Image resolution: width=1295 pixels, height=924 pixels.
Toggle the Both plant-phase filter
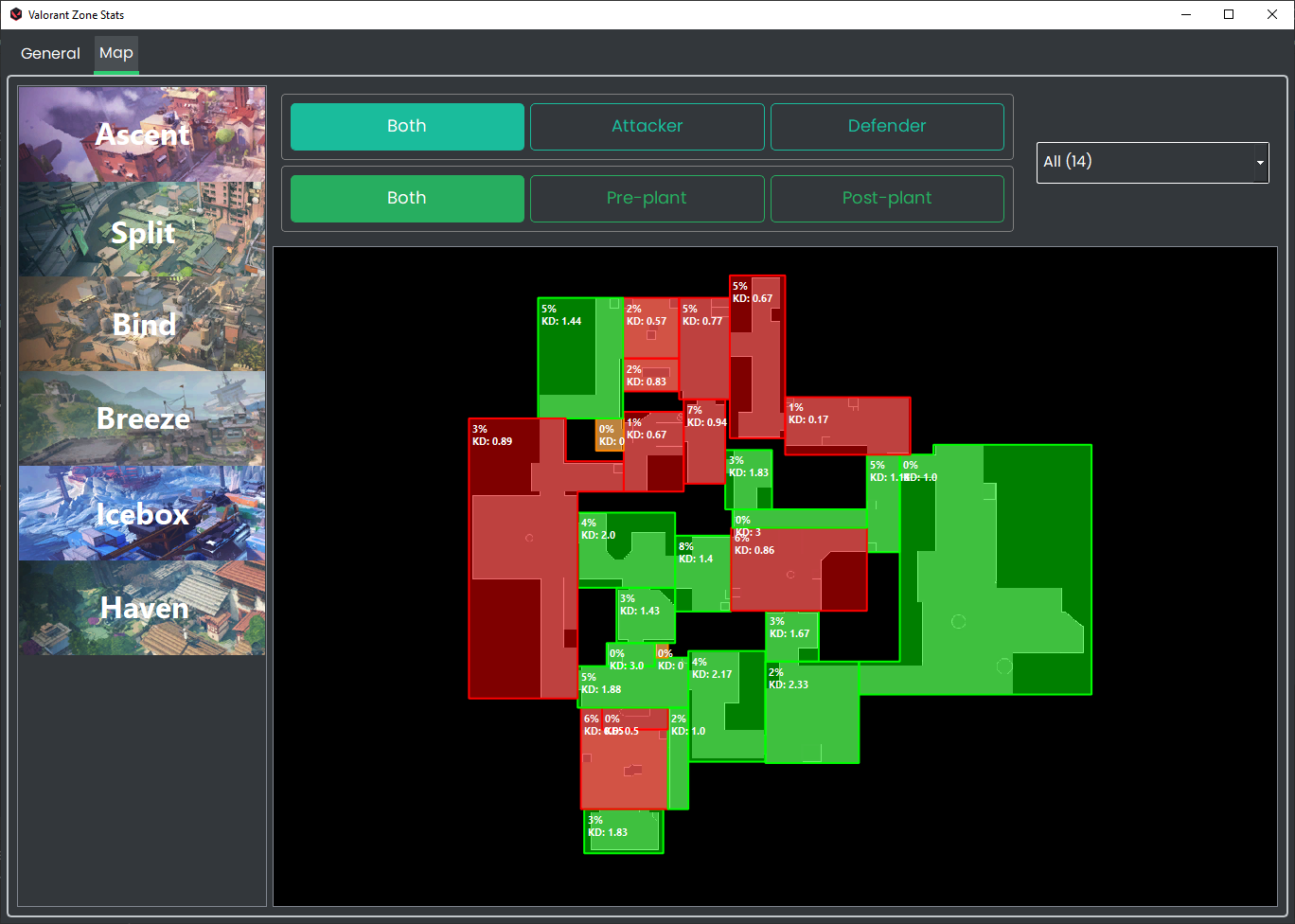[407, 199]
